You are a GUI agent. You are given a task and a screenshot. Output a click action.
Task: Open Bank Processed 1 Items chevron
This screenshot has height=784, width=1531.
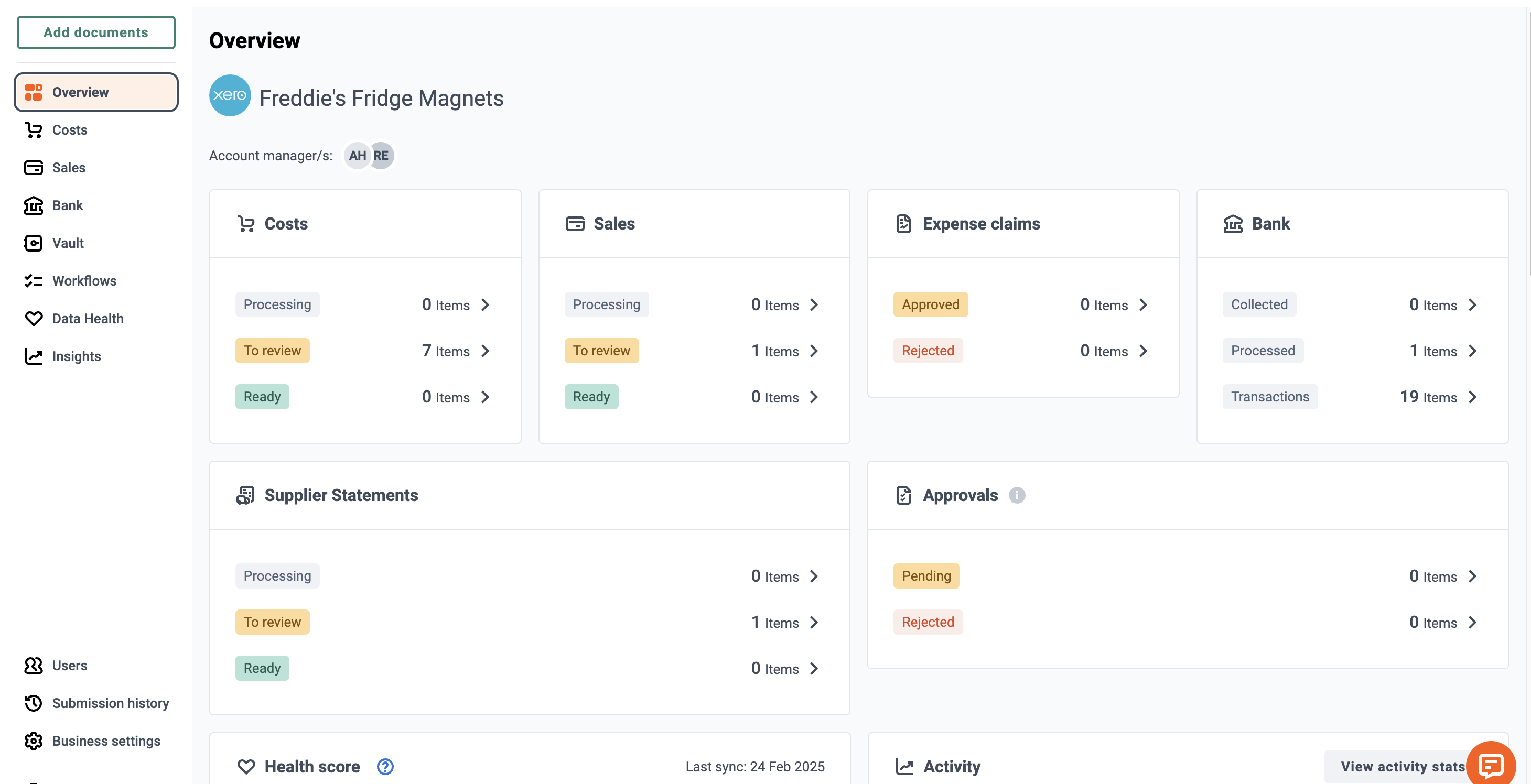[x=1473, y=351]
